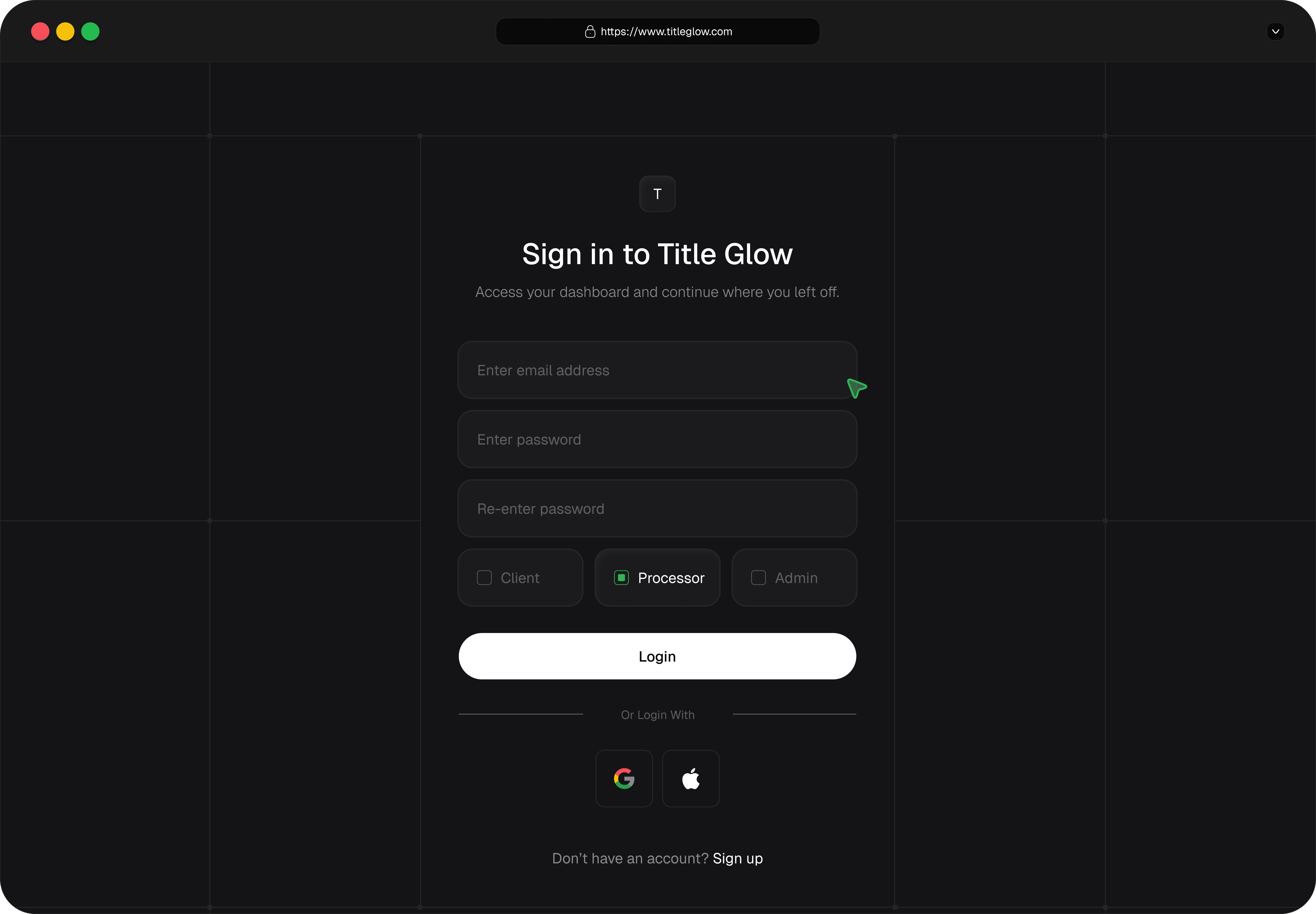Minimize the window with yellow button
1316x914 pixels.
click(x=65, y=32)
